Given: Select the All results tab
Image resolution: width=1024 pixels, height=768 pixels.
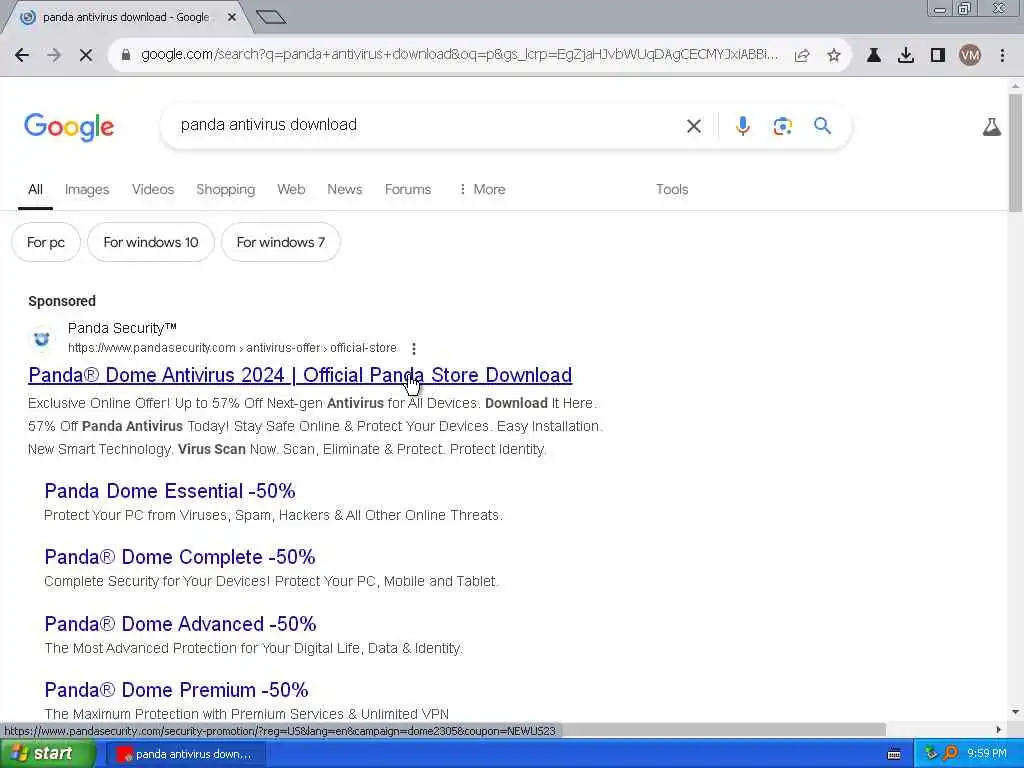Looking at the screenshot, I should (x=35, y=189).
